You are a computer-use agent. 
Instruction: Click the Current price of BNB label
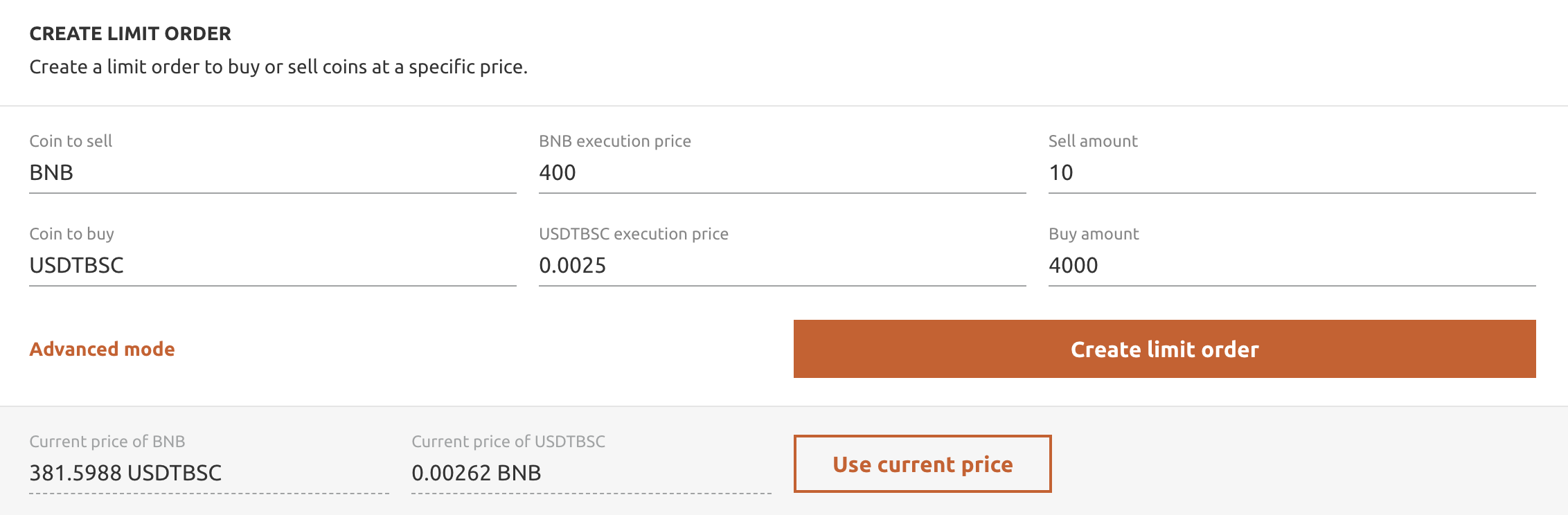tap(107, 442)
